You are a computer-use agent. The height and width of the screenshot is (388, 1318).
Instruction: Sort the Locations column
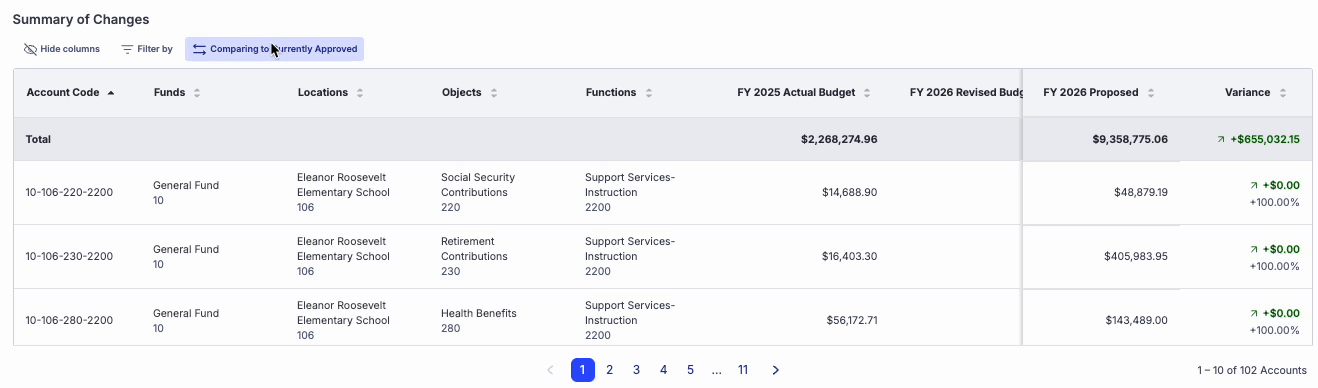pyautogui.click(x=360, y=93)
